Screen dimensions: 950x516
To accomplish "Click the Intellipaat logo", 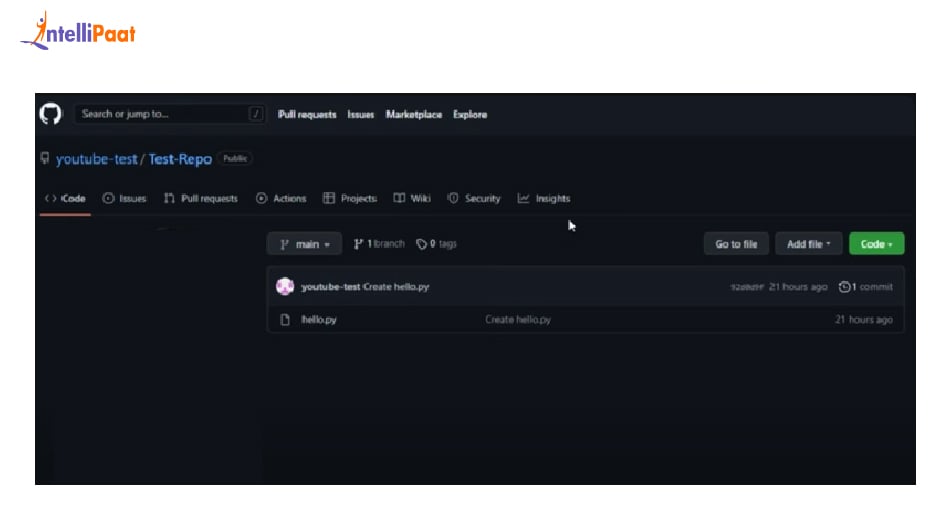I will point(78,31).
